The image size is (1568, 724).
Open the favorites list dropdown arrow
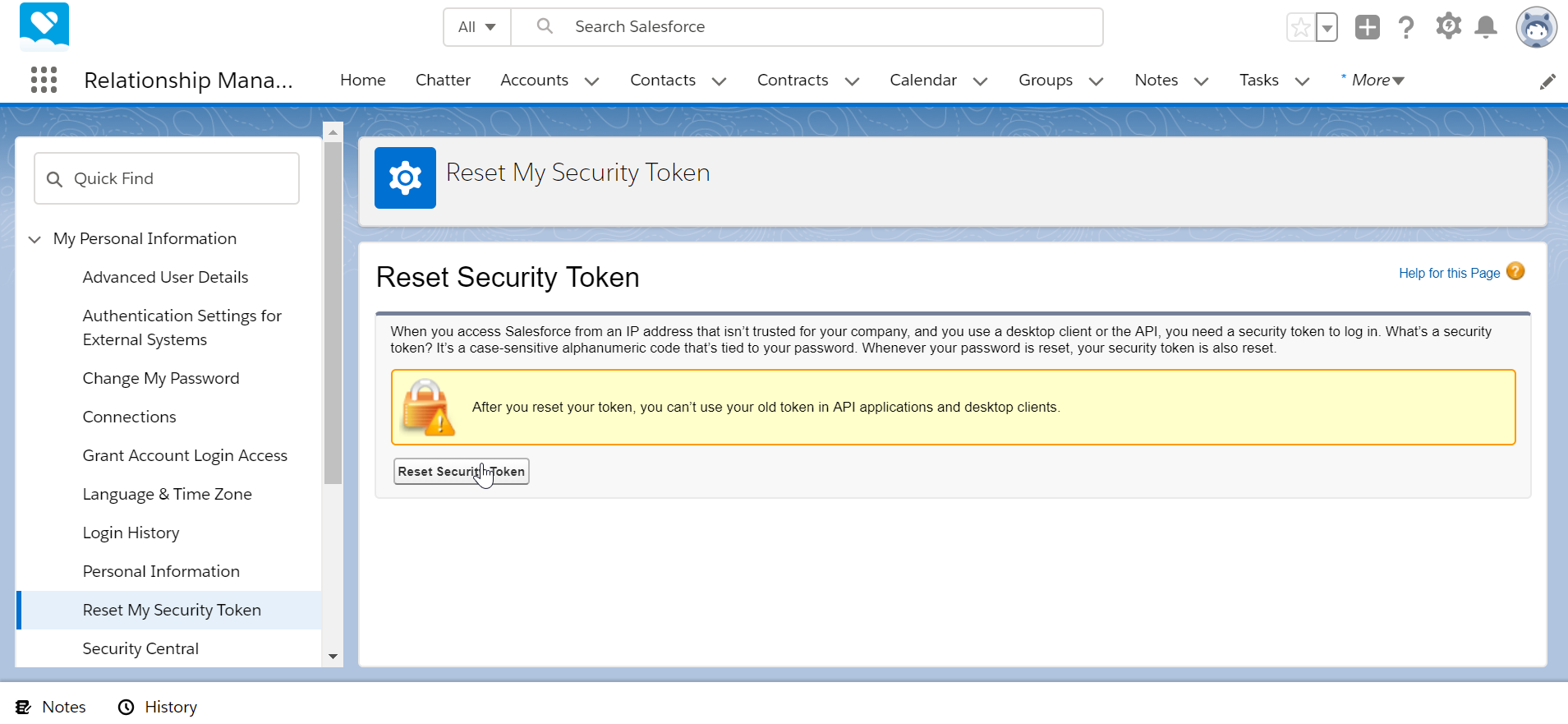click(x=1327, y=27)
